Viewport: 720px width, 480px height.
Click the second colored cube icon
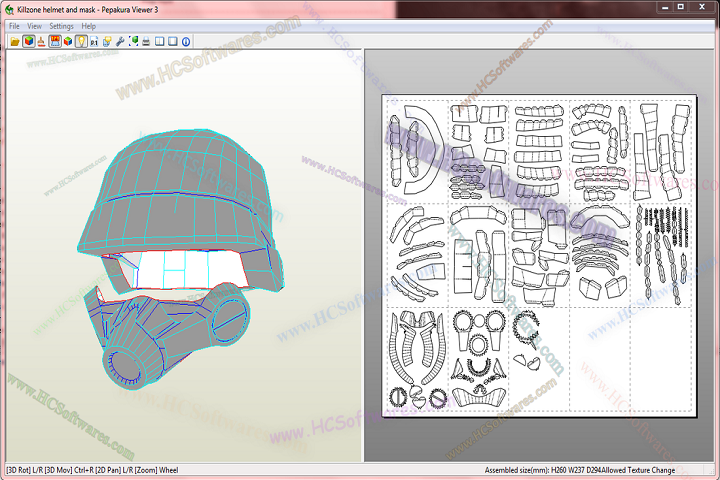click(68, 42)
